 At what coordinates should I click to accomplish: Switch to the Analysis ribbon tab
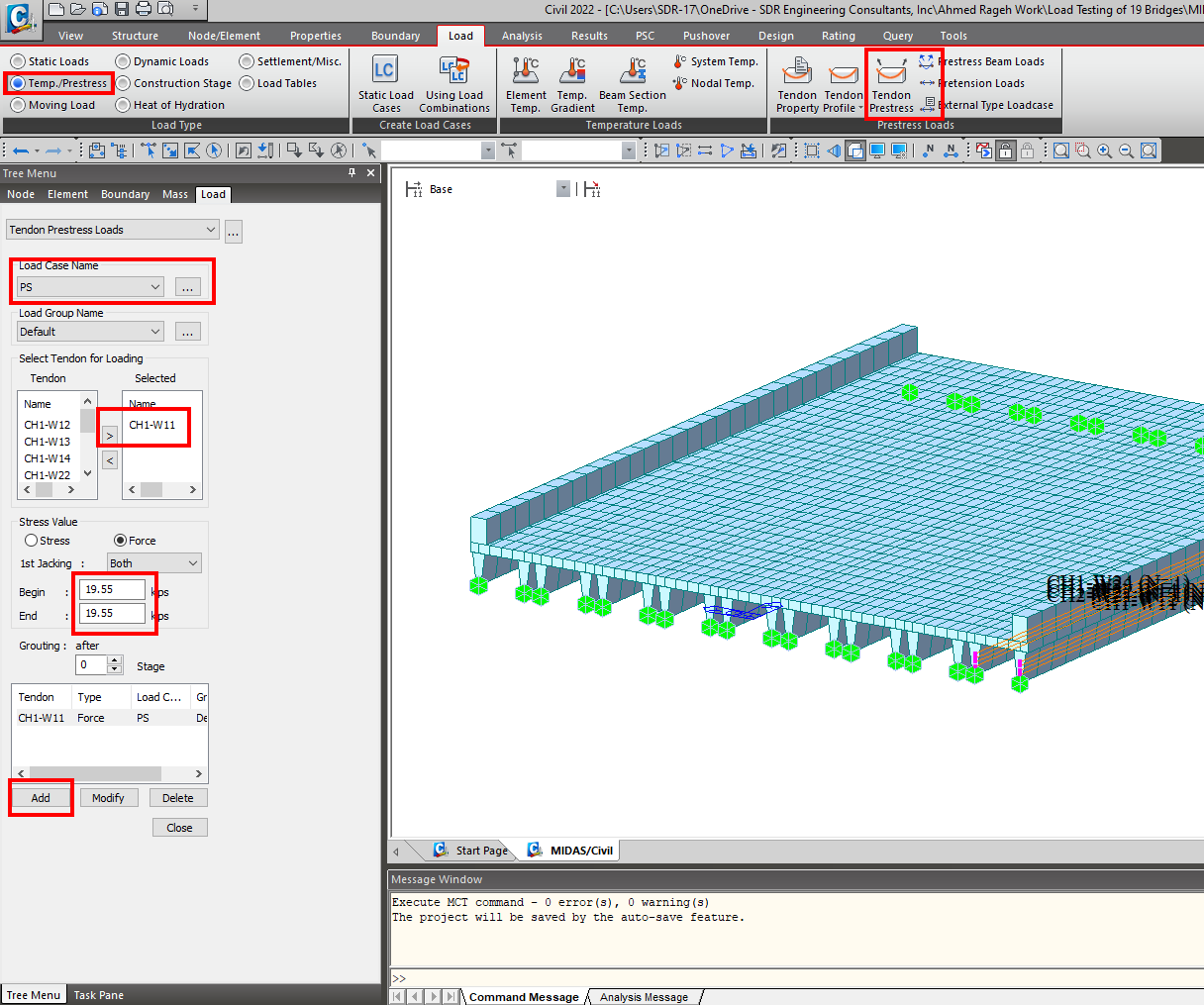click(x=522, y=35)
